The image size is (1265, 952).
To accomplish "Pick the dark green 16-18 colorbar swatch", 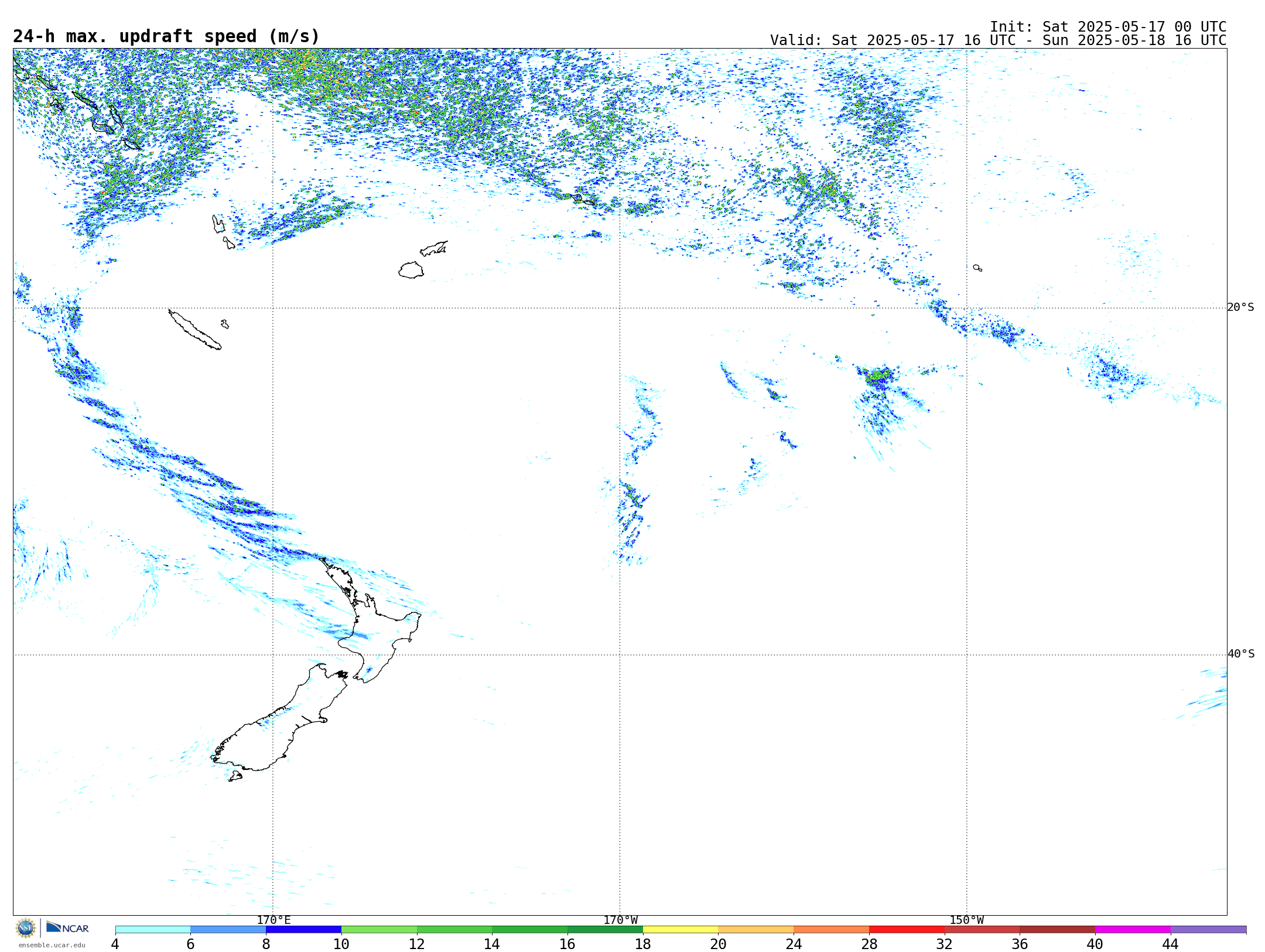I will click(605, 929).
